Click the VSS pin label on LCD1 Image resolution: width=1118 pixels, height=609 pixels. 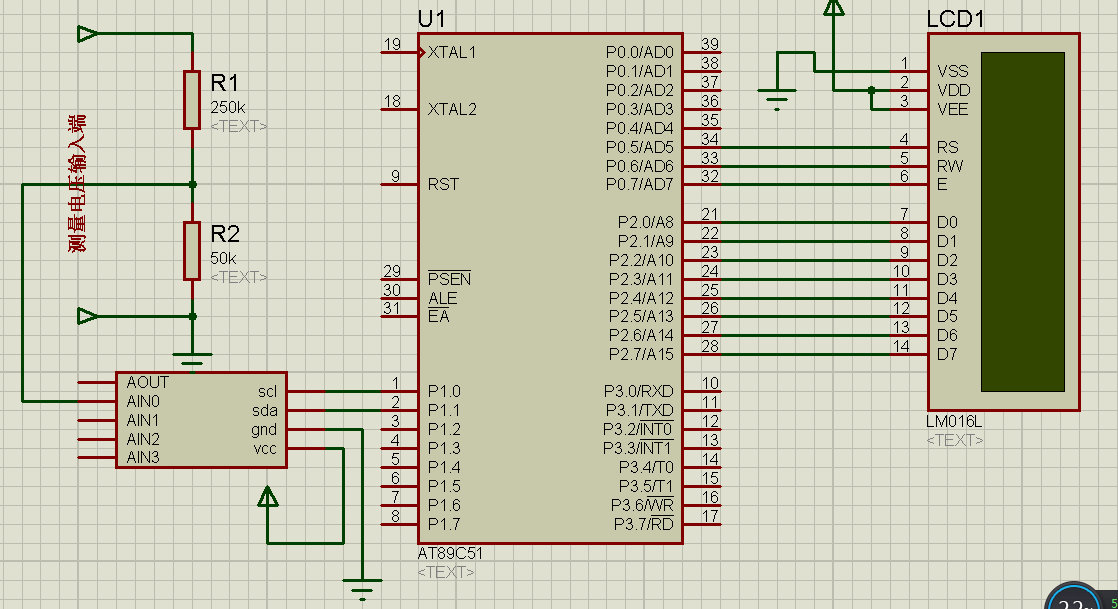[x=953, y=71]
